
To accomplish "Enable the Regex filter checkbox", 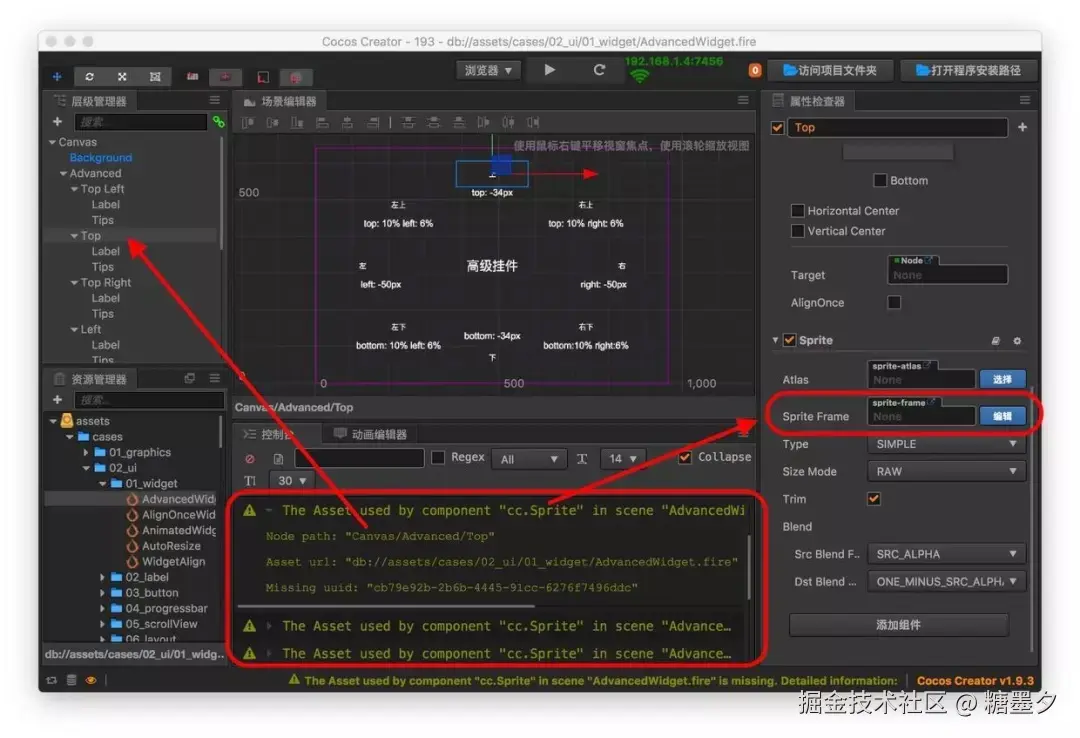I will click(x=438, y=458).
